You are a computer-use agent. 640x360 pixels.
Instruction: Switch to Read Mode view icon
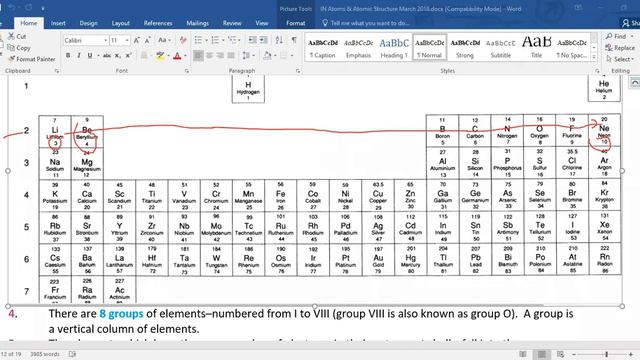(522, 354)
